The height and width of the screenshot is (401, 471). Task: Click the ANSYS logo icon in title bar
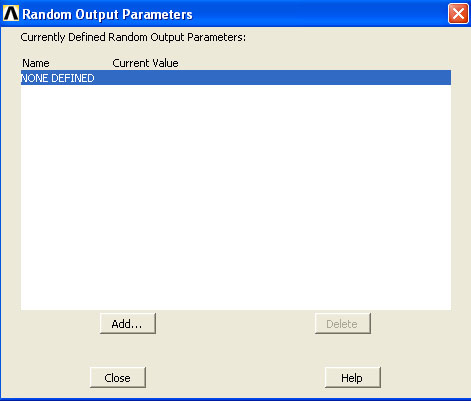tap(11, 14)
